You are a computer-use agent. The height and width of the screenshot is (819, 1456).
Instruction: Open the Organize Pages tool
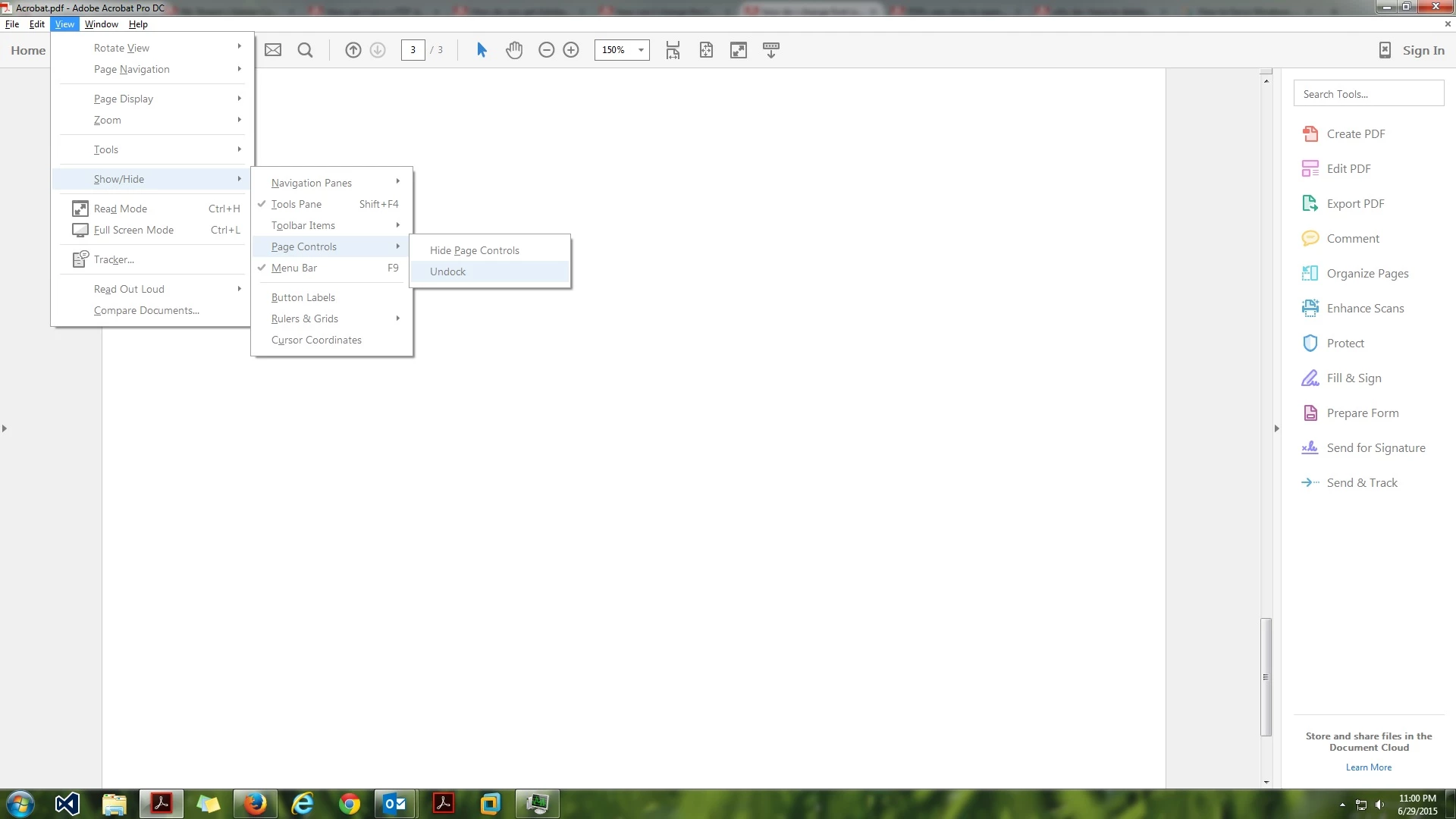point(1367,273)
